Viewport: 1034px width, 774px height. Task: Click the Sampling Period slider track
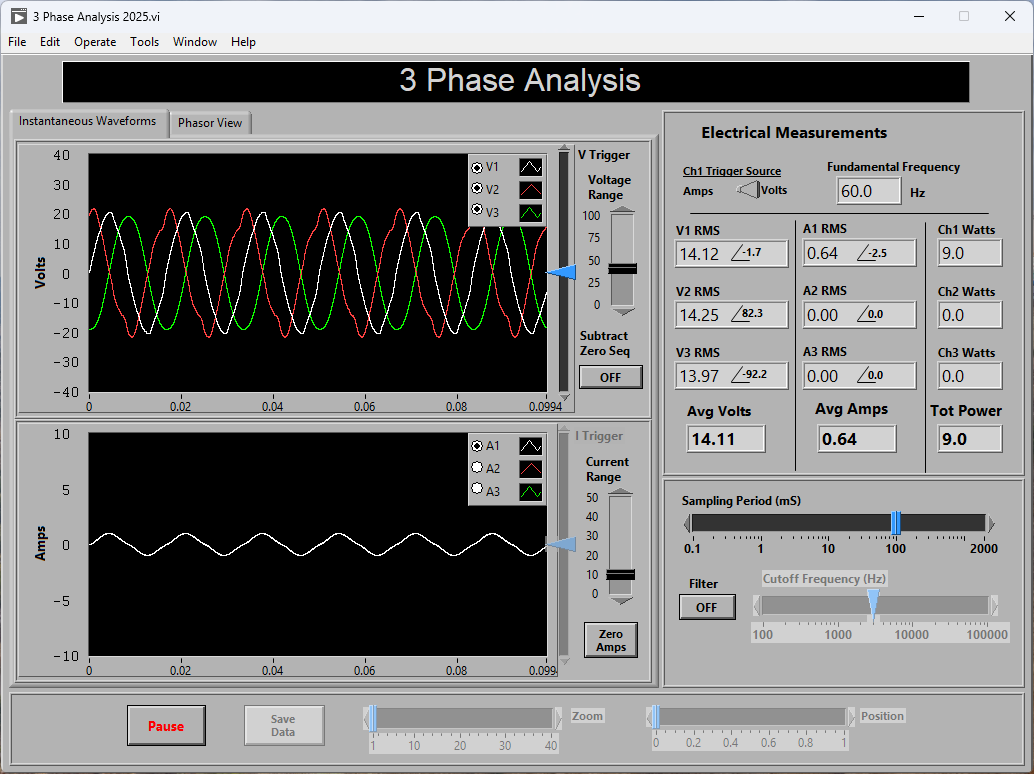coord(790,523)
